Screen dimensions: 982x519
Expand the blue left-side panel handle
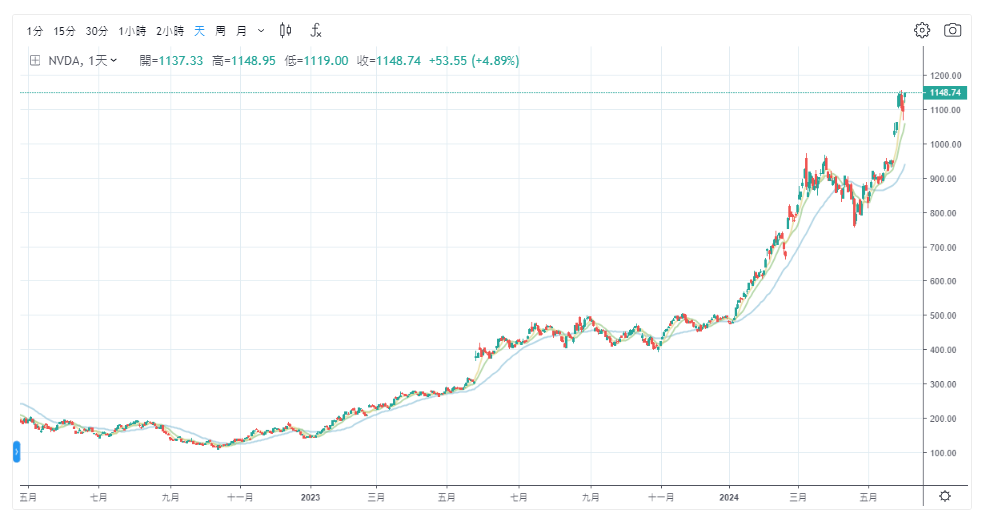pos(16,453)
